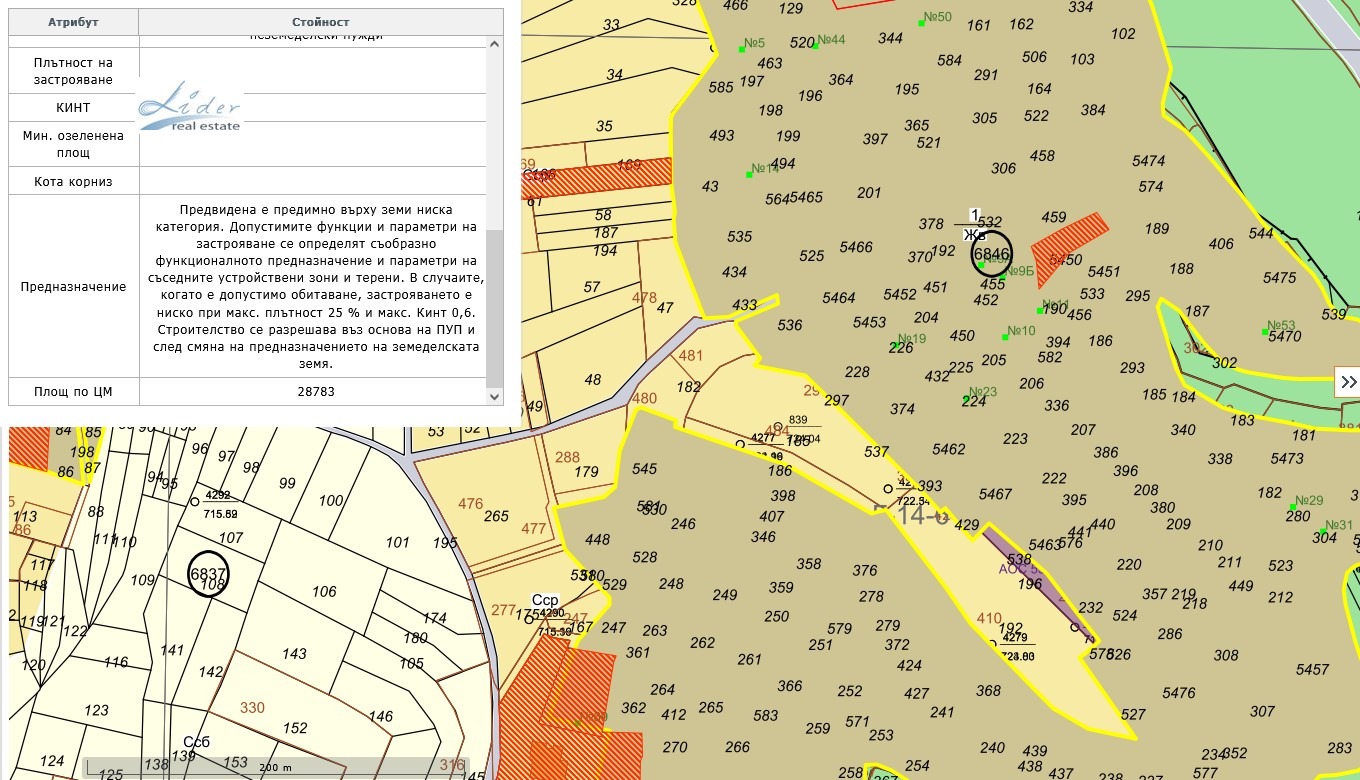Click the green №31 marker

coord(1322,530)
